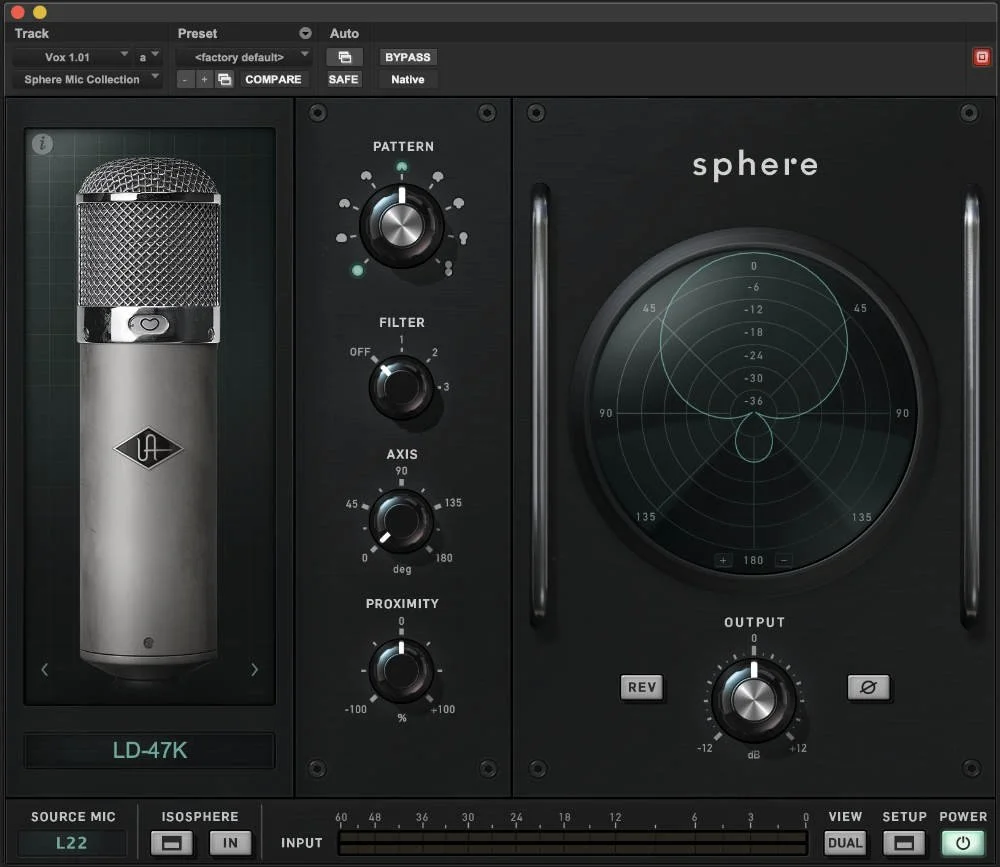Image resolution: width=1000 pixels, height=867 pixels.
Task: Open the Vox 1.01 track dropdown
Action: tap(85, 56)
